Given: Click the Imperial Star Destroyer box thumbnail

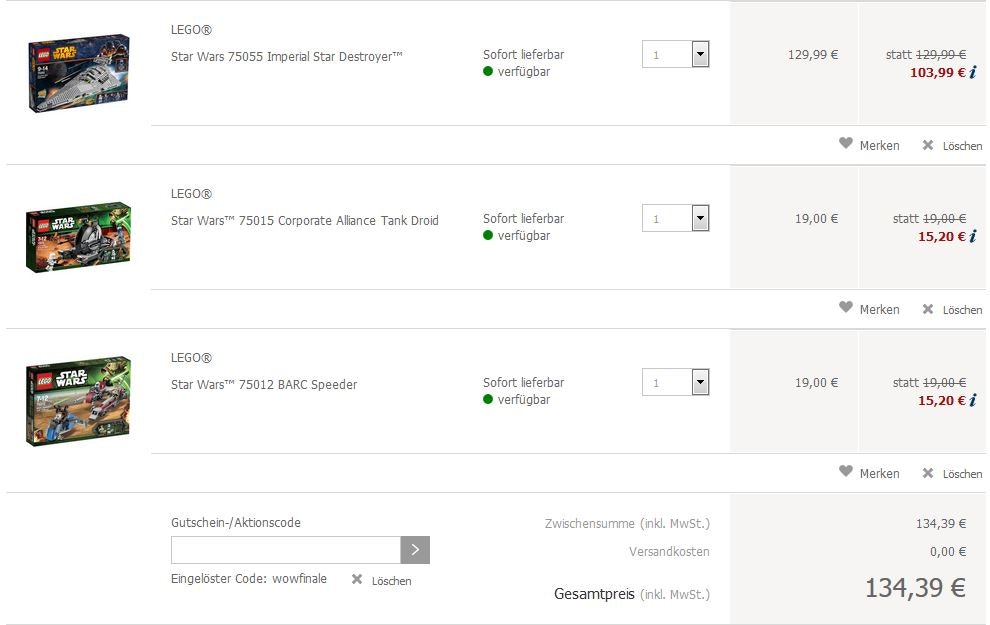Looking at the screenshot, I should [x=78, y=73].
